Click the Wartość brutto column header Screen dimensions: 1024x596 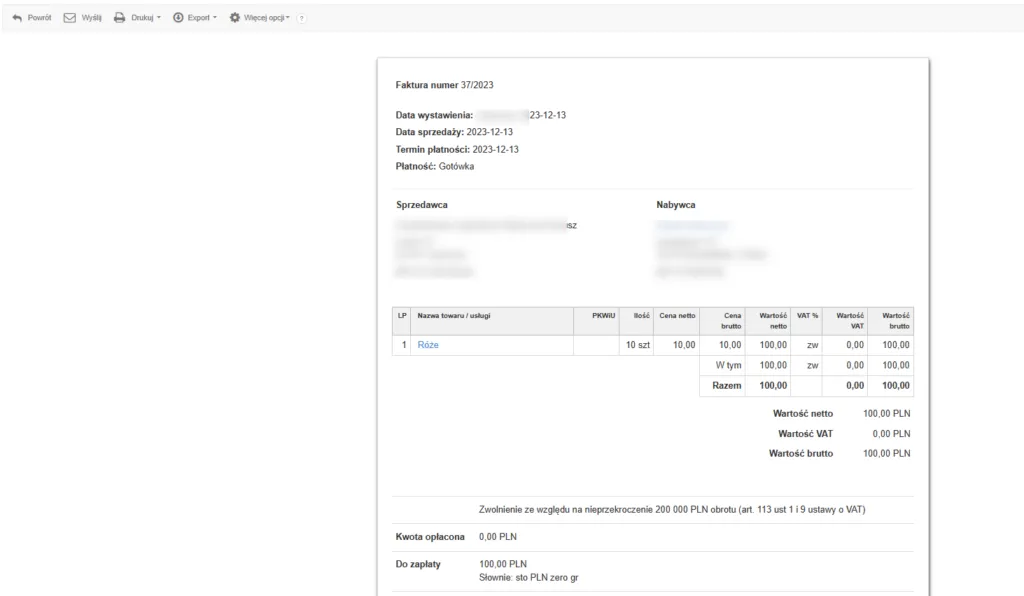[x=891, y=321]
